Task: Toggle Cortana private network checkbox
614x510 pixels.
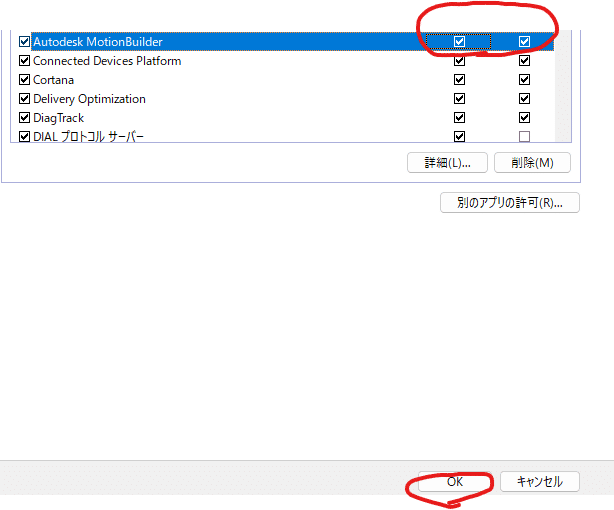Action: point(459,80)
